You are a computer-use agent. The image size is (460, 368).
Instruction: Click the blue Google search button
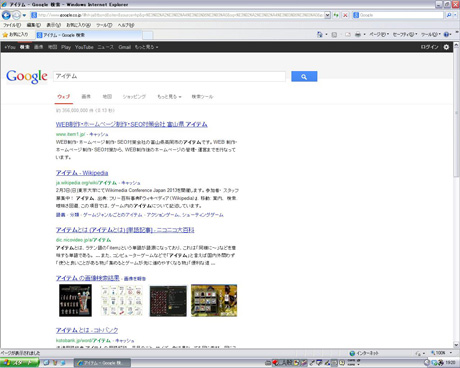click(x=304, y=76)
